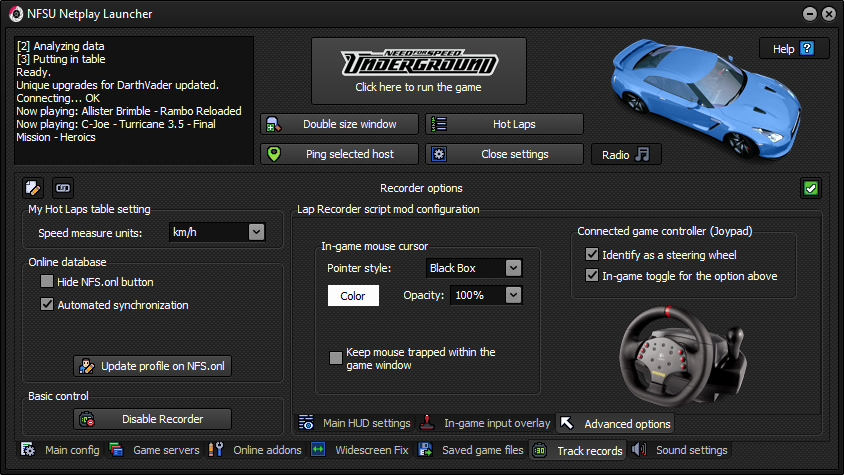Open Hot Laps button label
Image resolution: width=844 pixels, height=475 pixels.
(514, 124)
